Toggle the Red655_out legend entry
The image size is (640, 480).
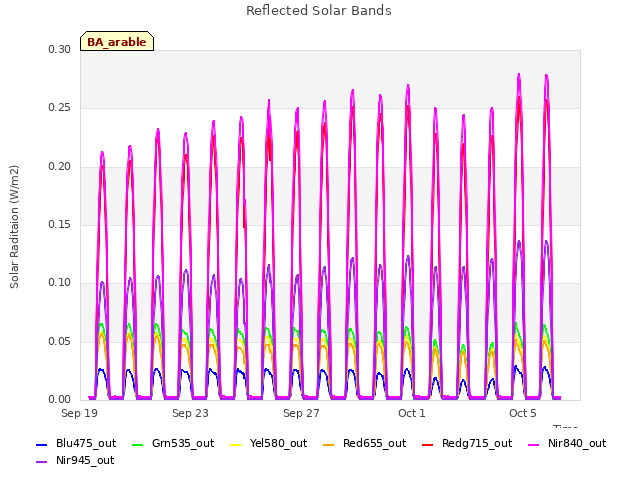(x=364, y=443)
